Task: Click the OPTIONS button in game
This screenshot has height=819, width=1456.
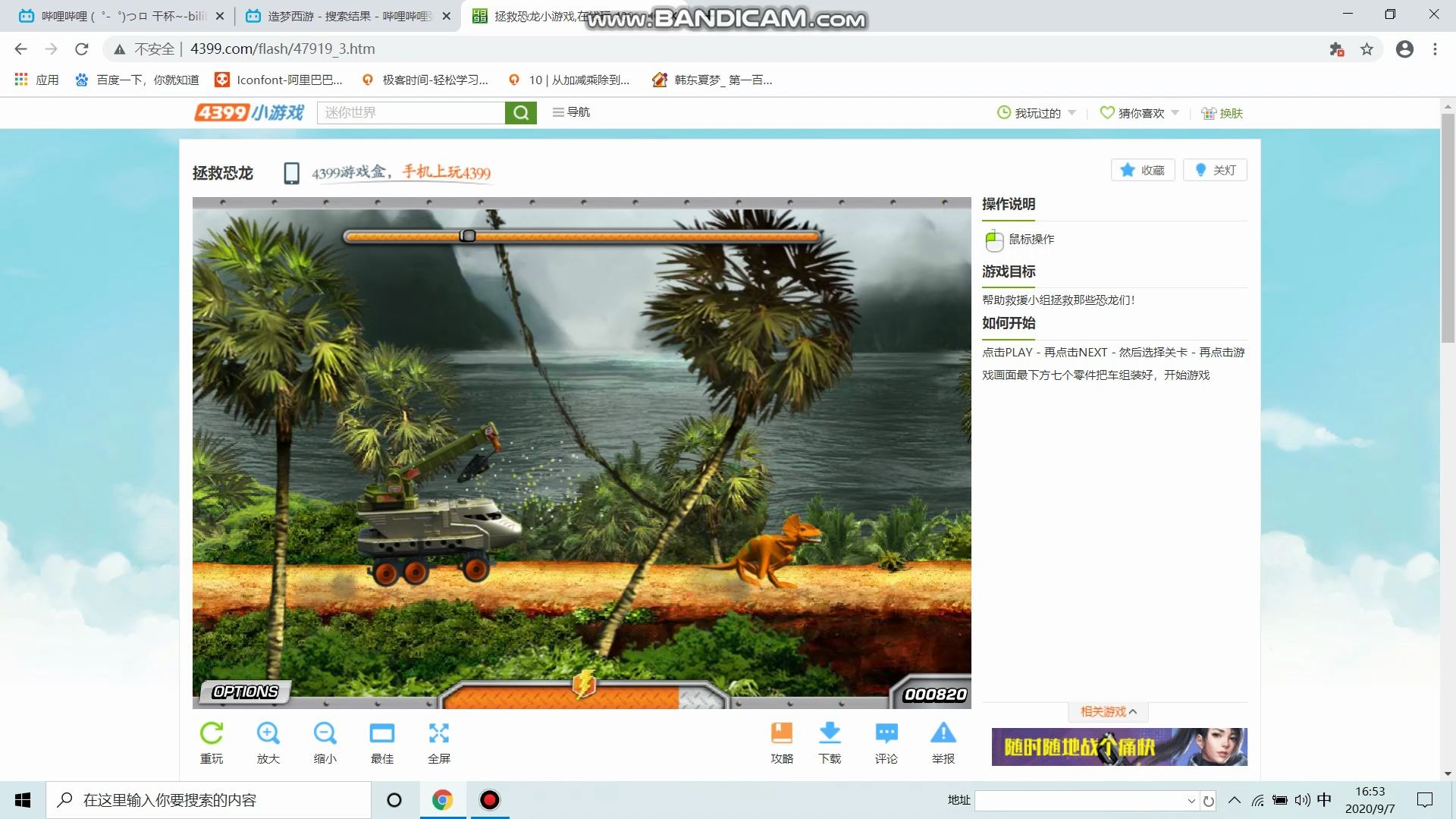Action: [x=245, y=692]
